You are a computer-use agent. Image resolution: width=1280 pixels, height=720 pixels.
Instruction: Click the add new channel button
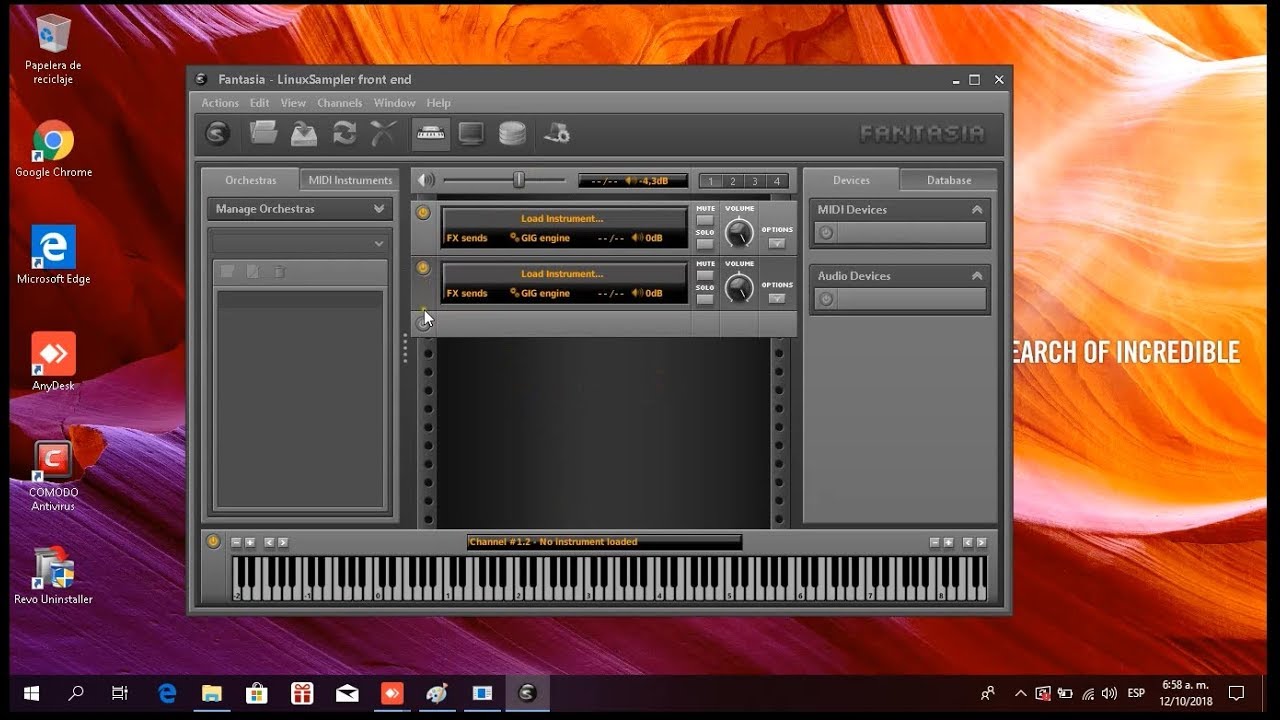424,323
